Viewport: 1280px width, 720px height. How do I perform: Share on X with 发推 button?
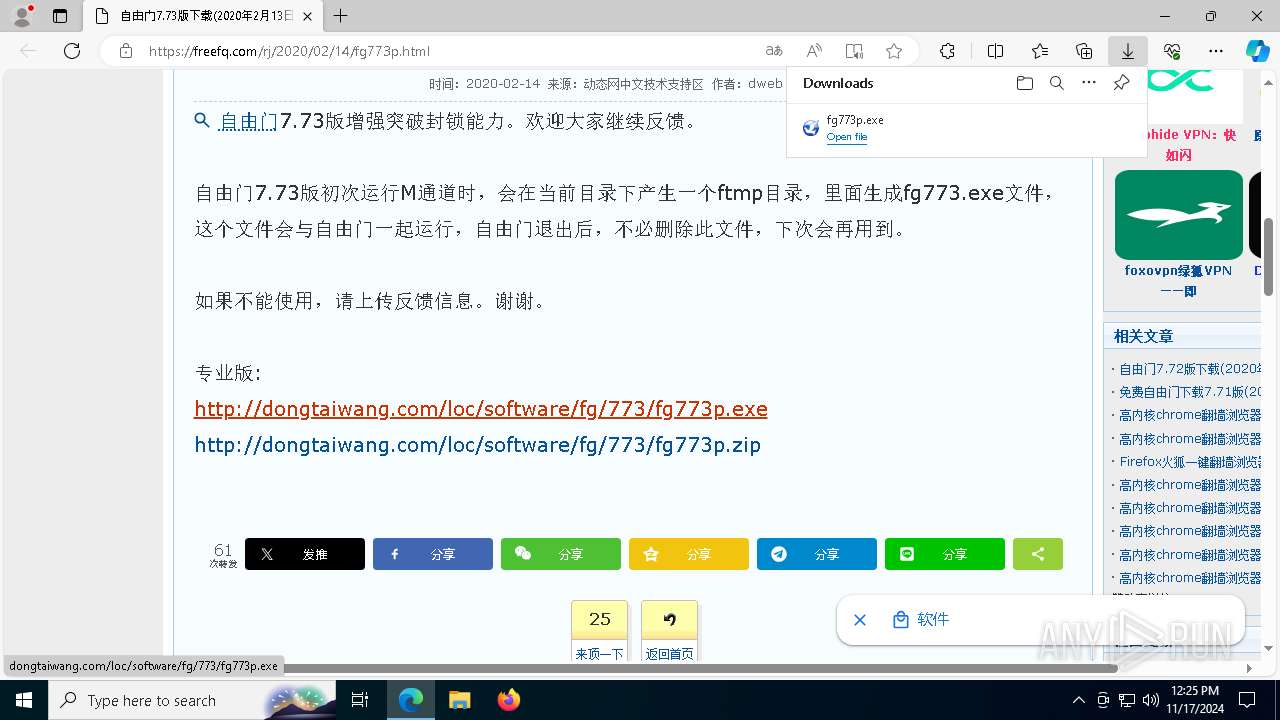[305, 554]
